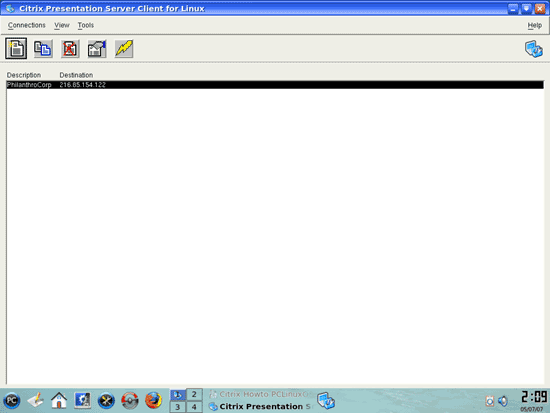Activate Citrix Presentation taskbar entry
Screen dimensions: 550x413
tap(260, 406)
